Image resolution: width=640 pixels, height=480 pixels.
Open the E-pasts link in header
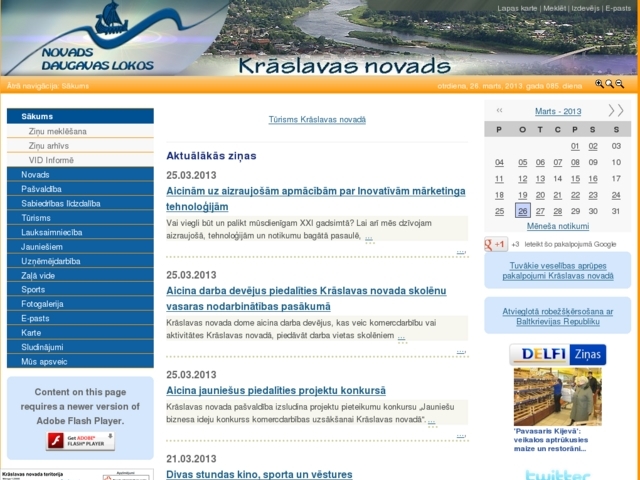[617, 8]
